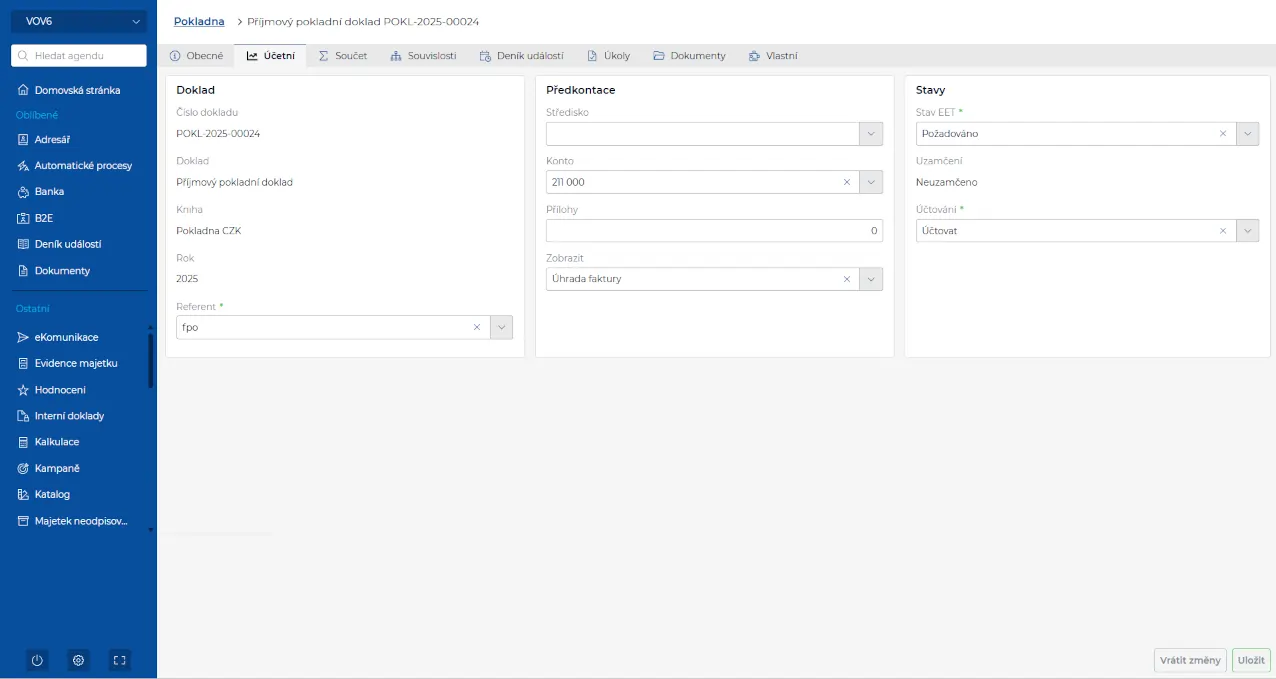Open Adresář from the sidebar

point(52,140)
